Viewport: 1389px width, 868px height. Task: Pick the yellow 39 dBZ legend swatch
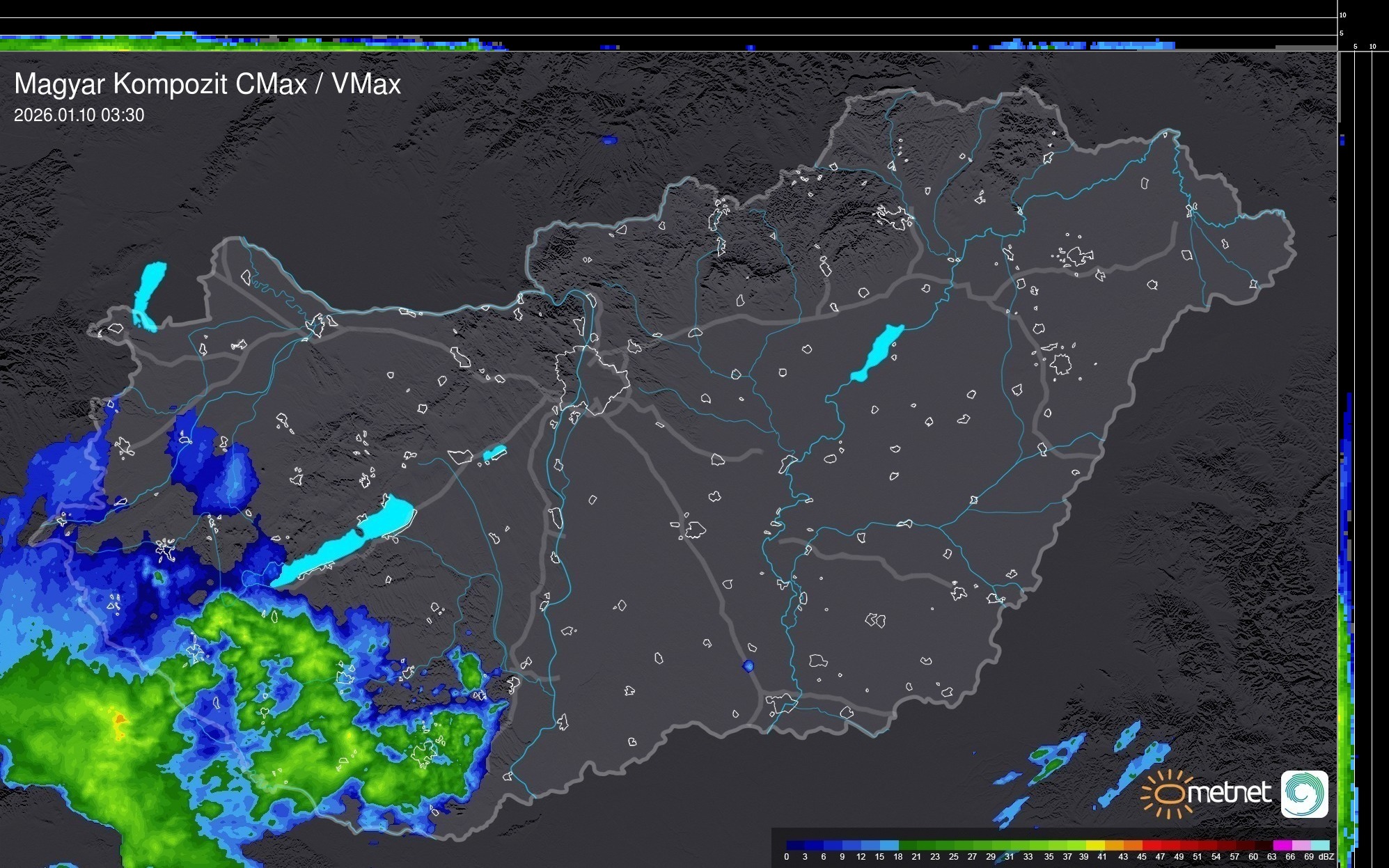(x=1094, y=845)
